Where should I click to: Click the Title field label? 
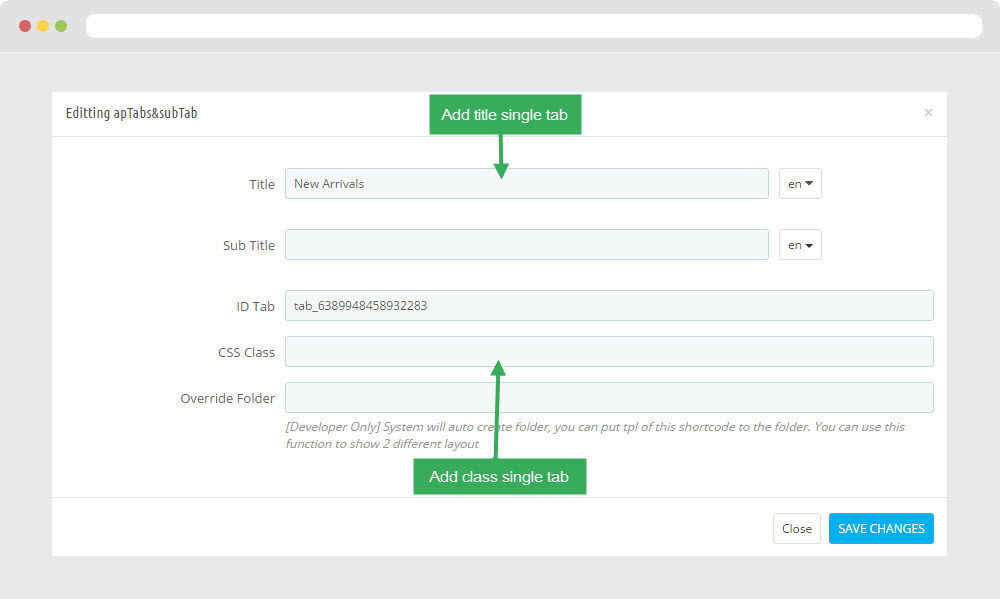pos(262,185)
